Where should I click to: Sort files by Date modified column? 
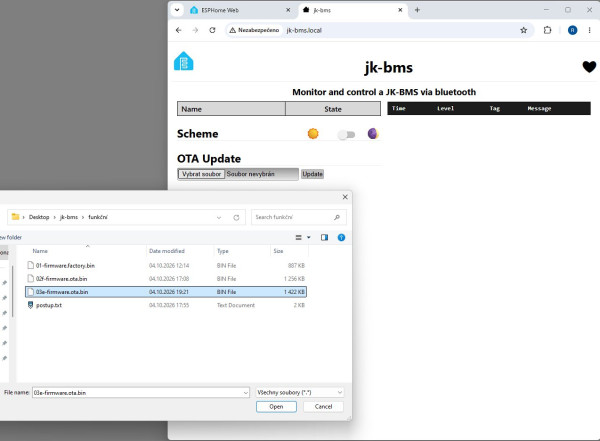(167, 251)
